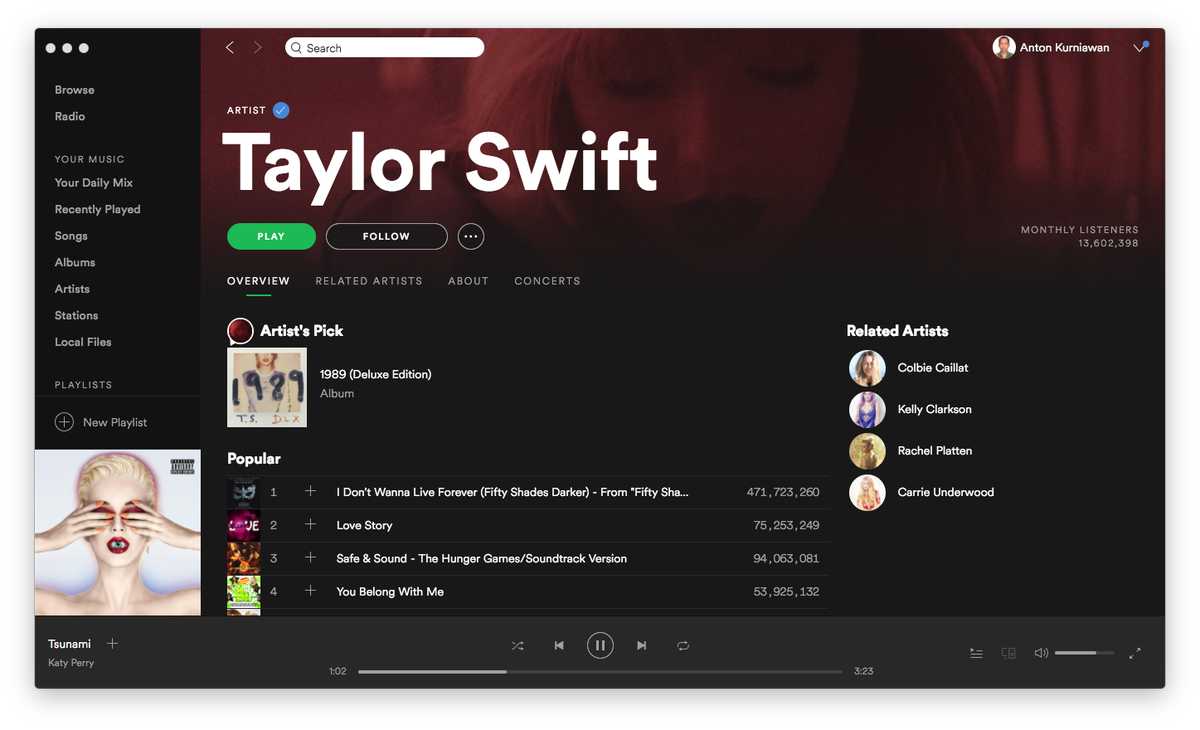Go to Songs in sidebar
1200x730 pixels.
coord(71,236)
